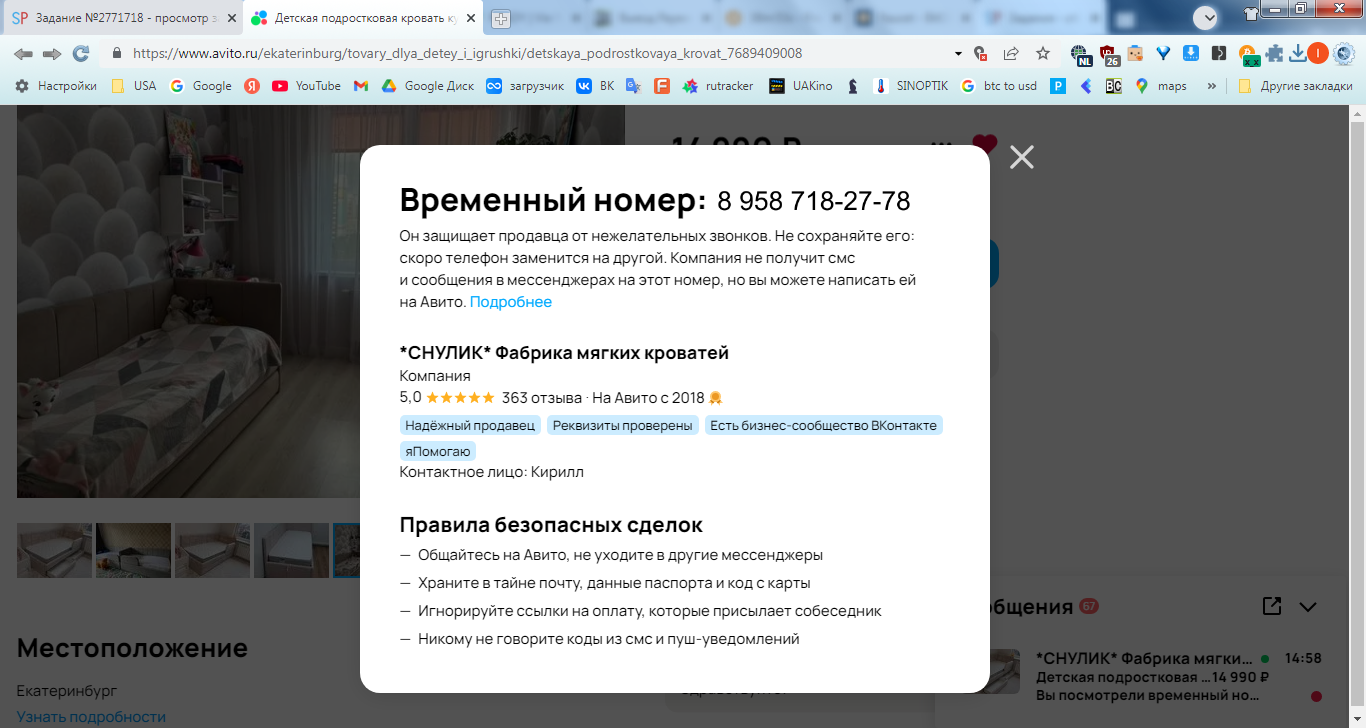Open the ВК bookmark

click(x=595, y=86)
